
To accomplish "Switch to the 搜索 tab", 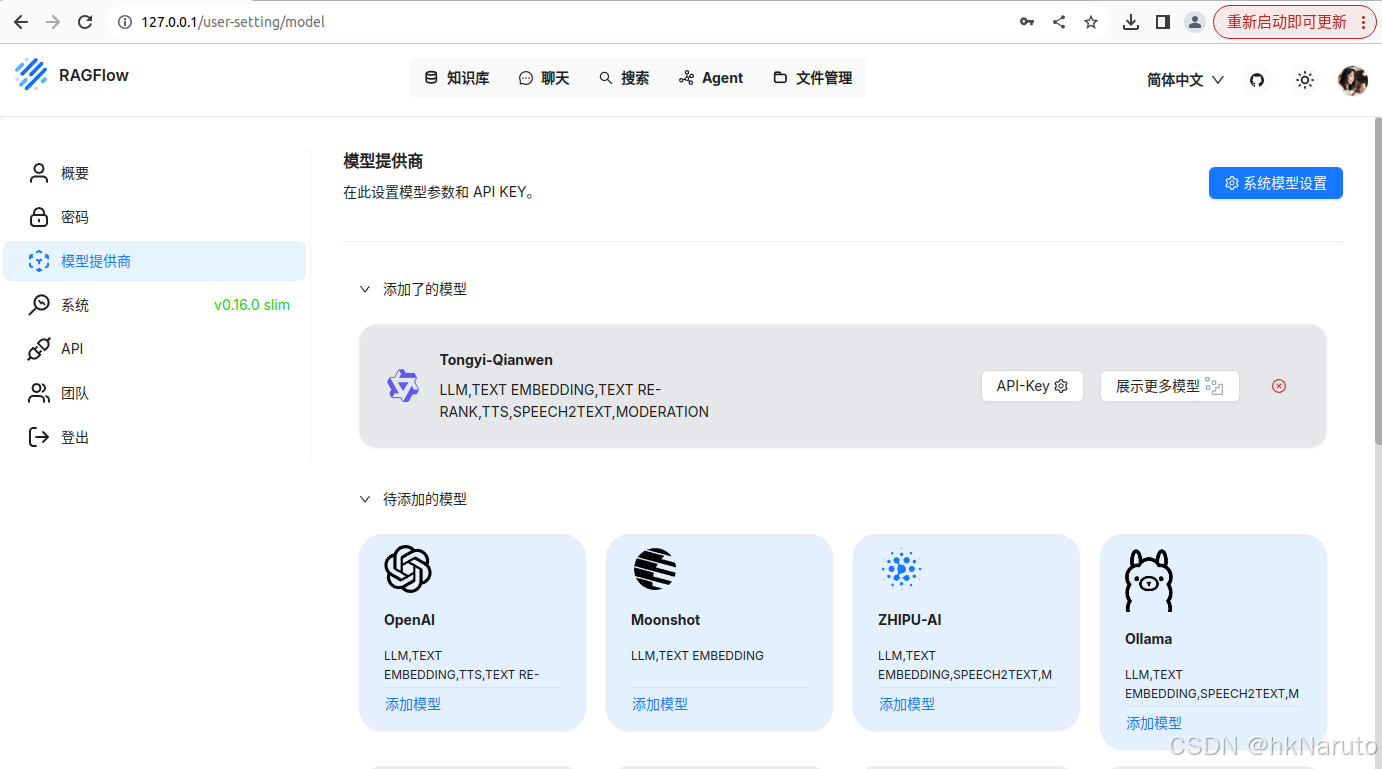I will pos(624,78).
